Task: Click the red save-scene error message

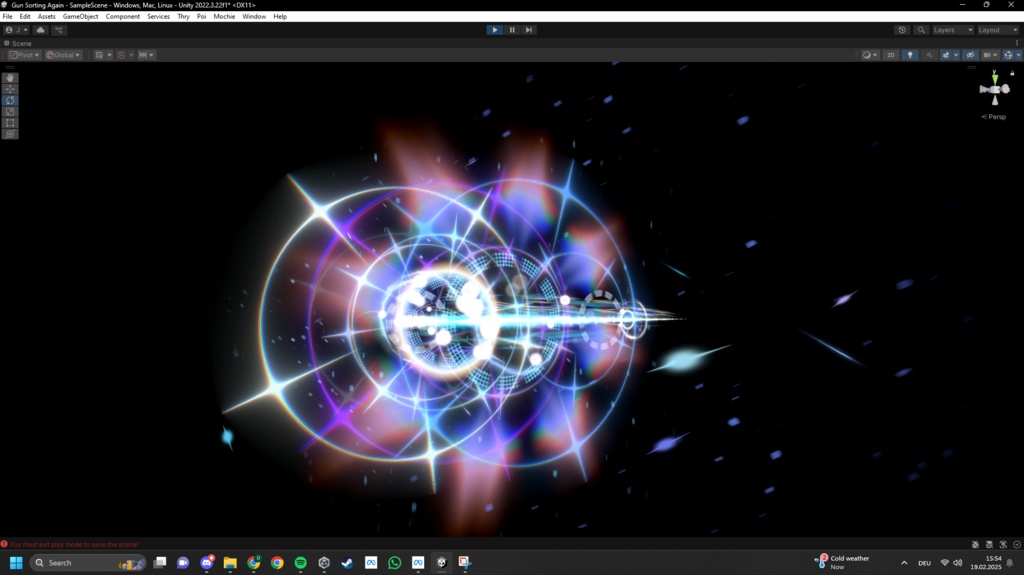Action: click(70, 544)
